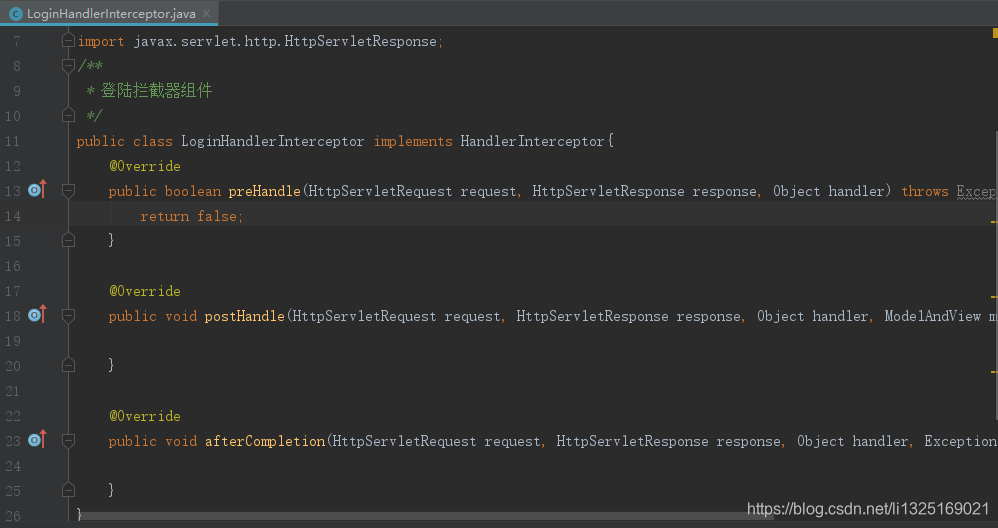Click line number 18 in the gutter
Viewport: 998px width, 528px height.
13,316
